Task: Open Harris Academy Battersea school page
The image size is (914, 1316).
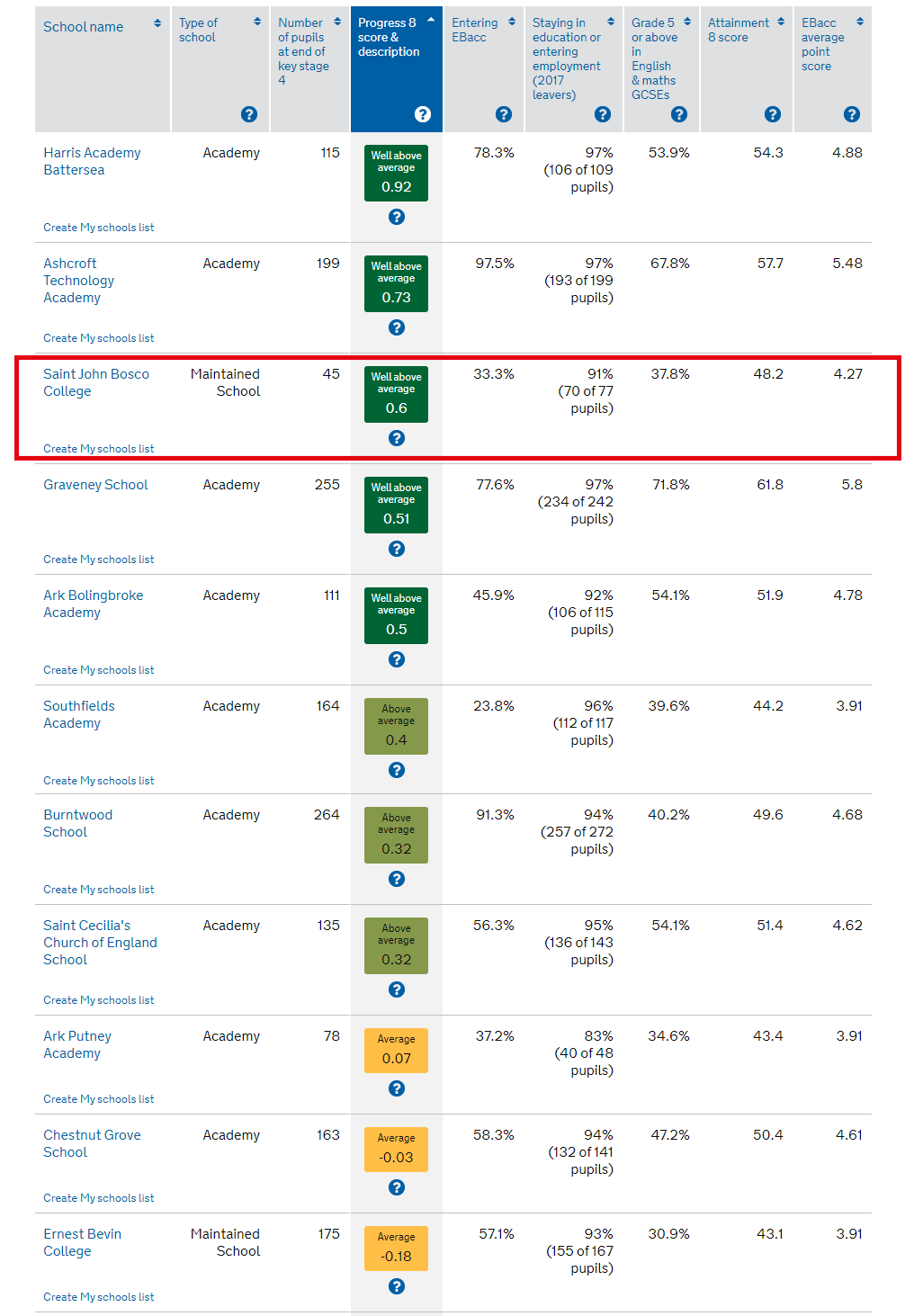Action: coord(92,161)
